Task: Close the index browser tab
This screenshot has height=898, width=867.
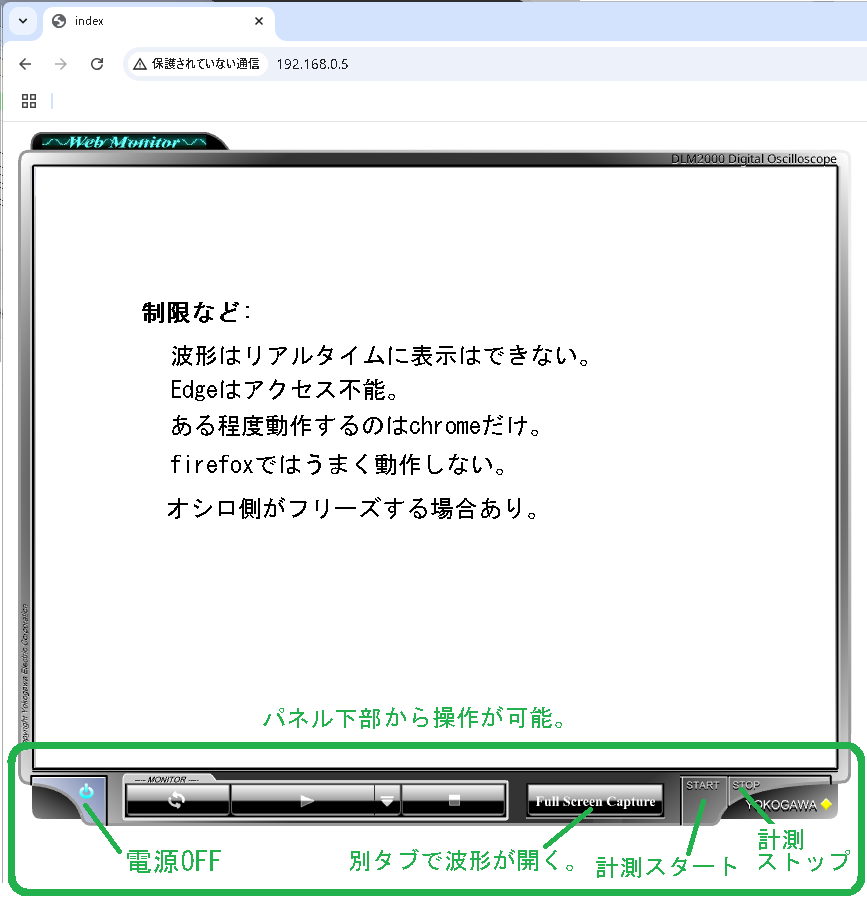Action: pyautogui.click(x=259, y=21)
